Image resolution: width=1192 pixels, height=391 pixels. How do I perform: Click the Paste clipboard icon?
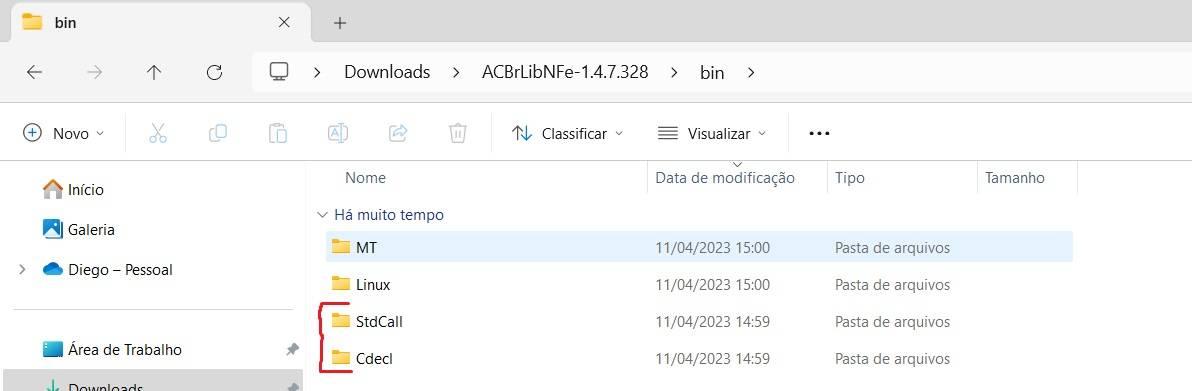277,133
